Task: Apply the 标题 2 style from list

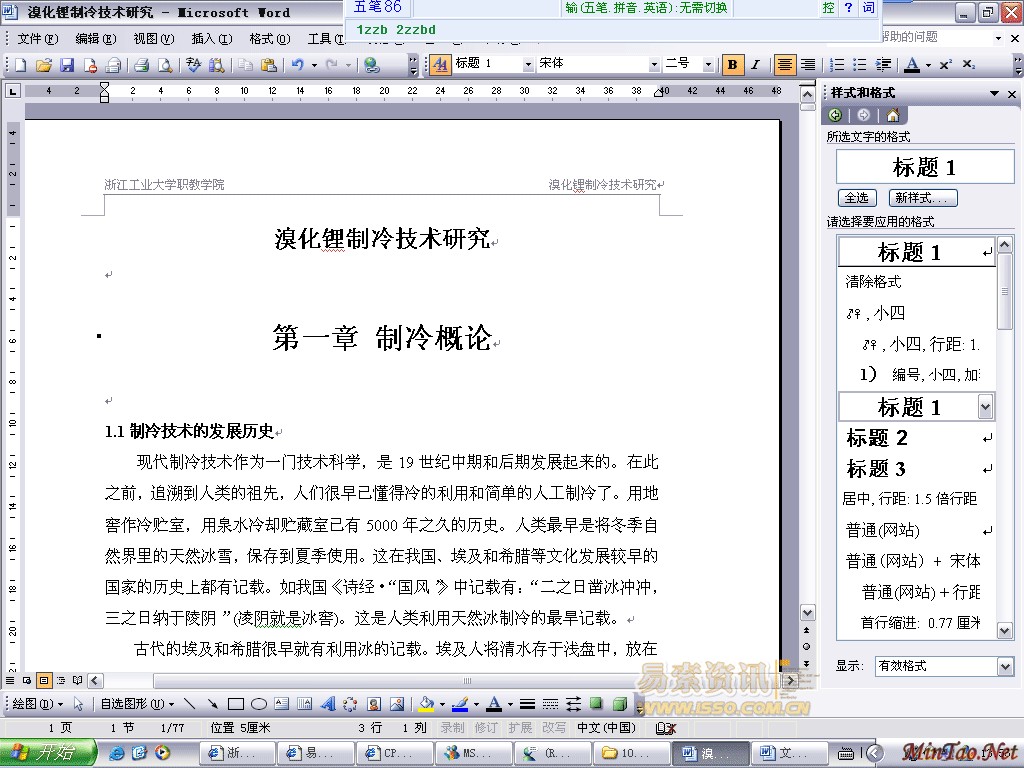Action: pyautogui.click(x=877, y=438)
